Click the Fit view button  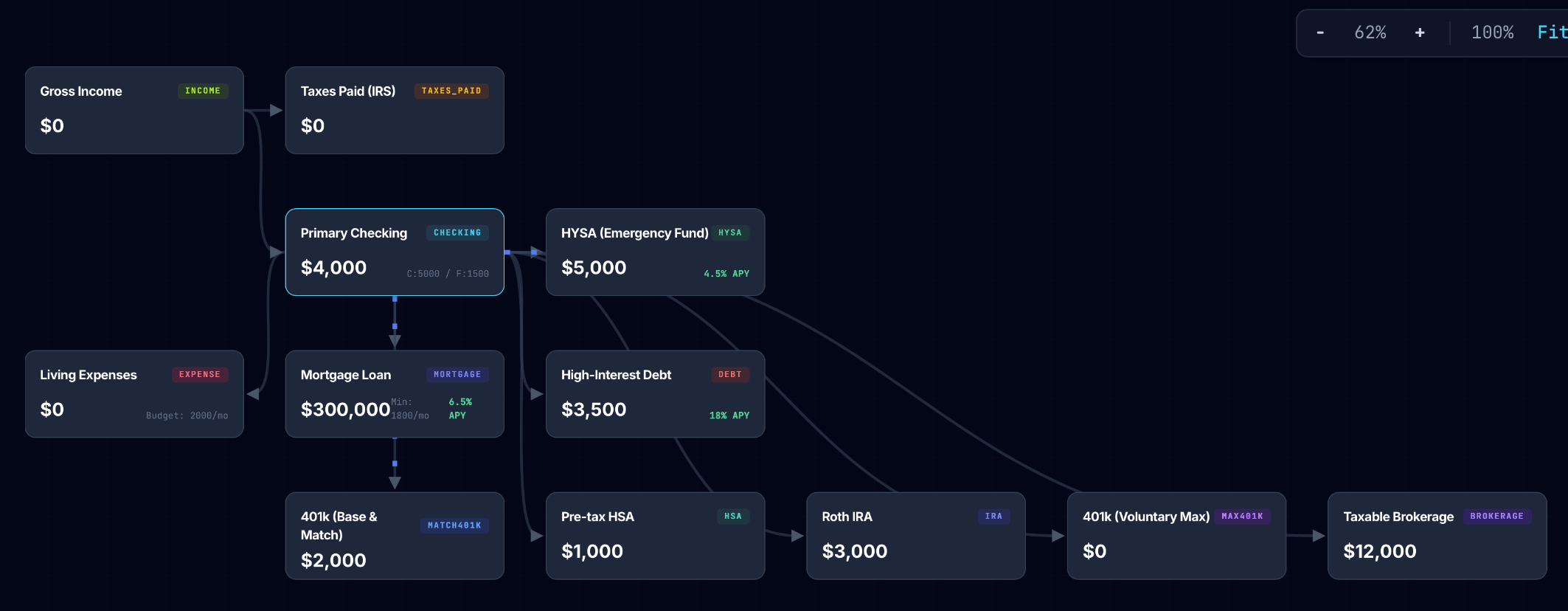pyautogui.click(x=1552, y=32)
